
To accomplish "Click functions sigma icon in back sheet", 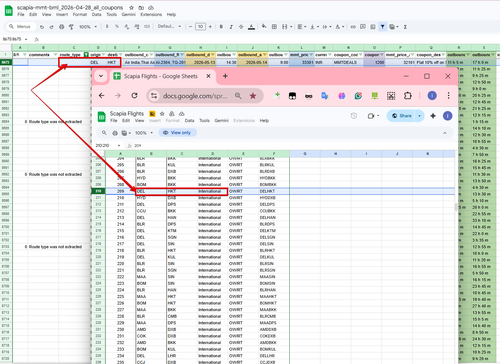I will pos(405,27).
